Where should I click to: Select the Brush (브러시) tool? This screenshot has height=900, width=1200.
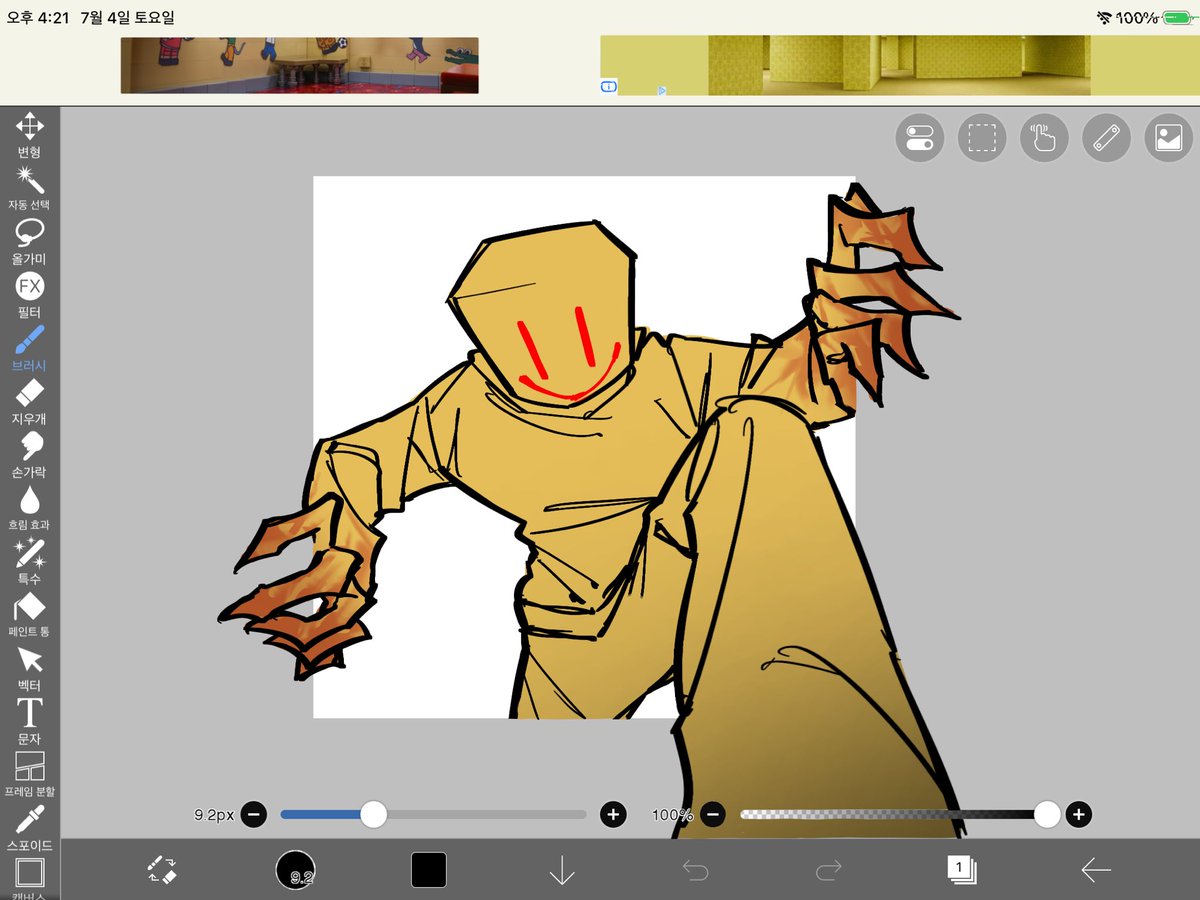point(30,349)
